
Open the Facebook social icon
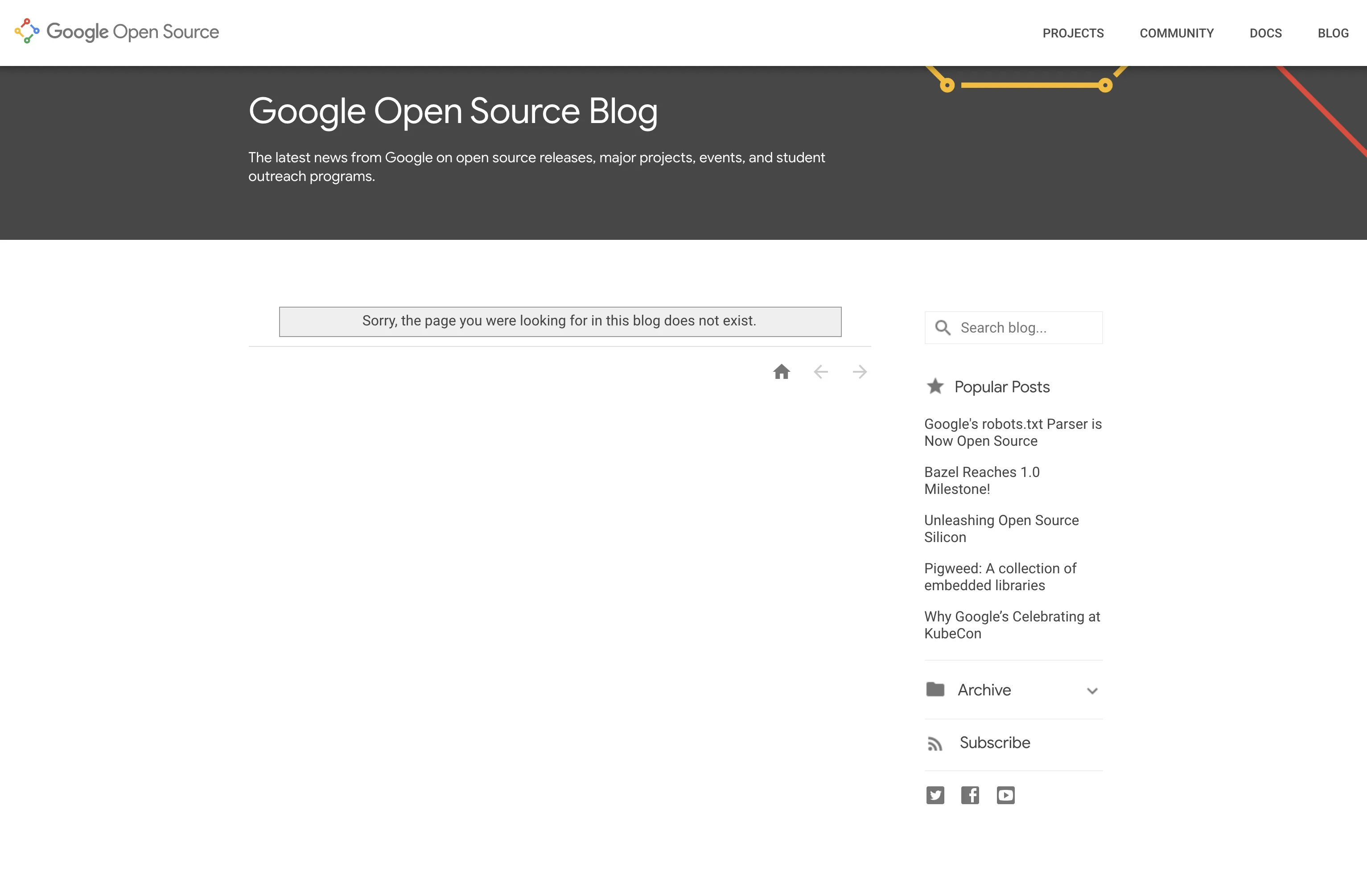(x=970, y=796)
